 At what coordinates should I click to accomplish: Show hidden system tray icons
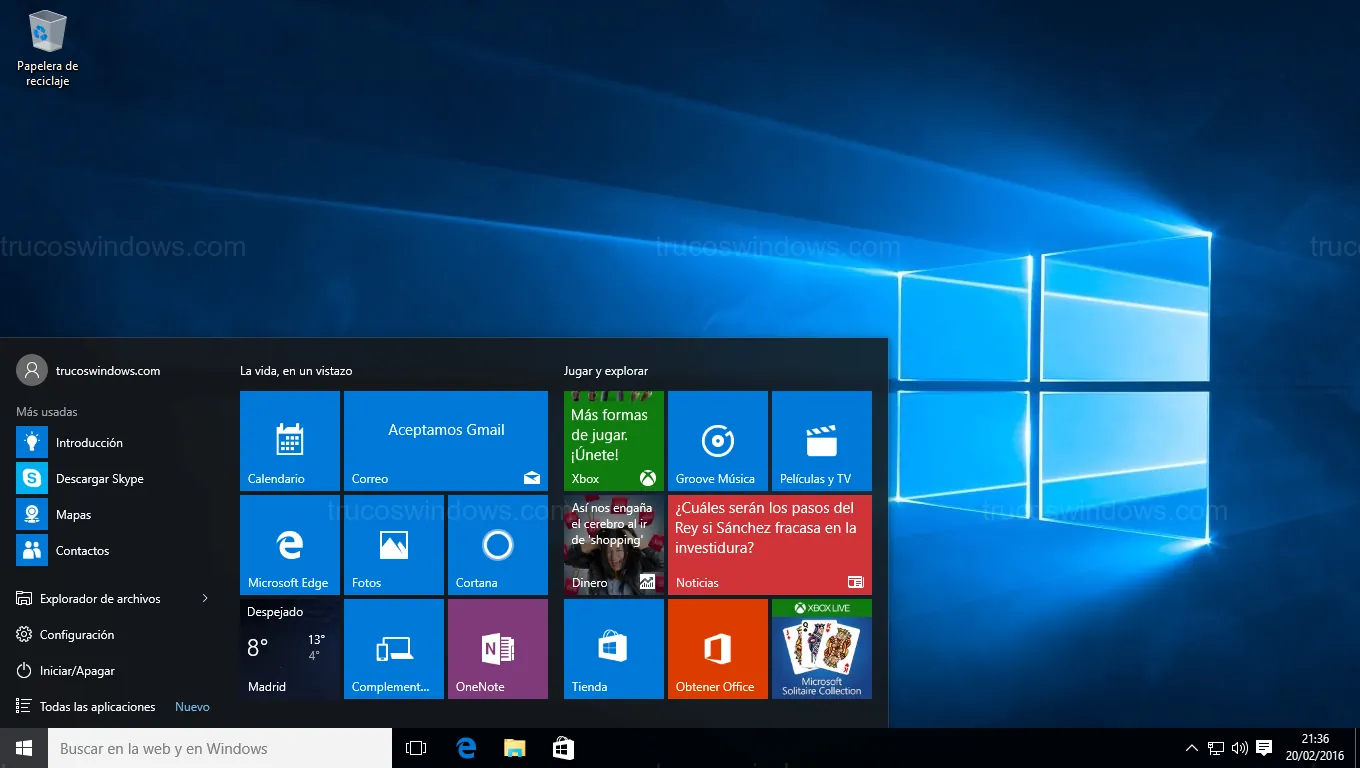pyautogui.click(x=1191, y=748)
